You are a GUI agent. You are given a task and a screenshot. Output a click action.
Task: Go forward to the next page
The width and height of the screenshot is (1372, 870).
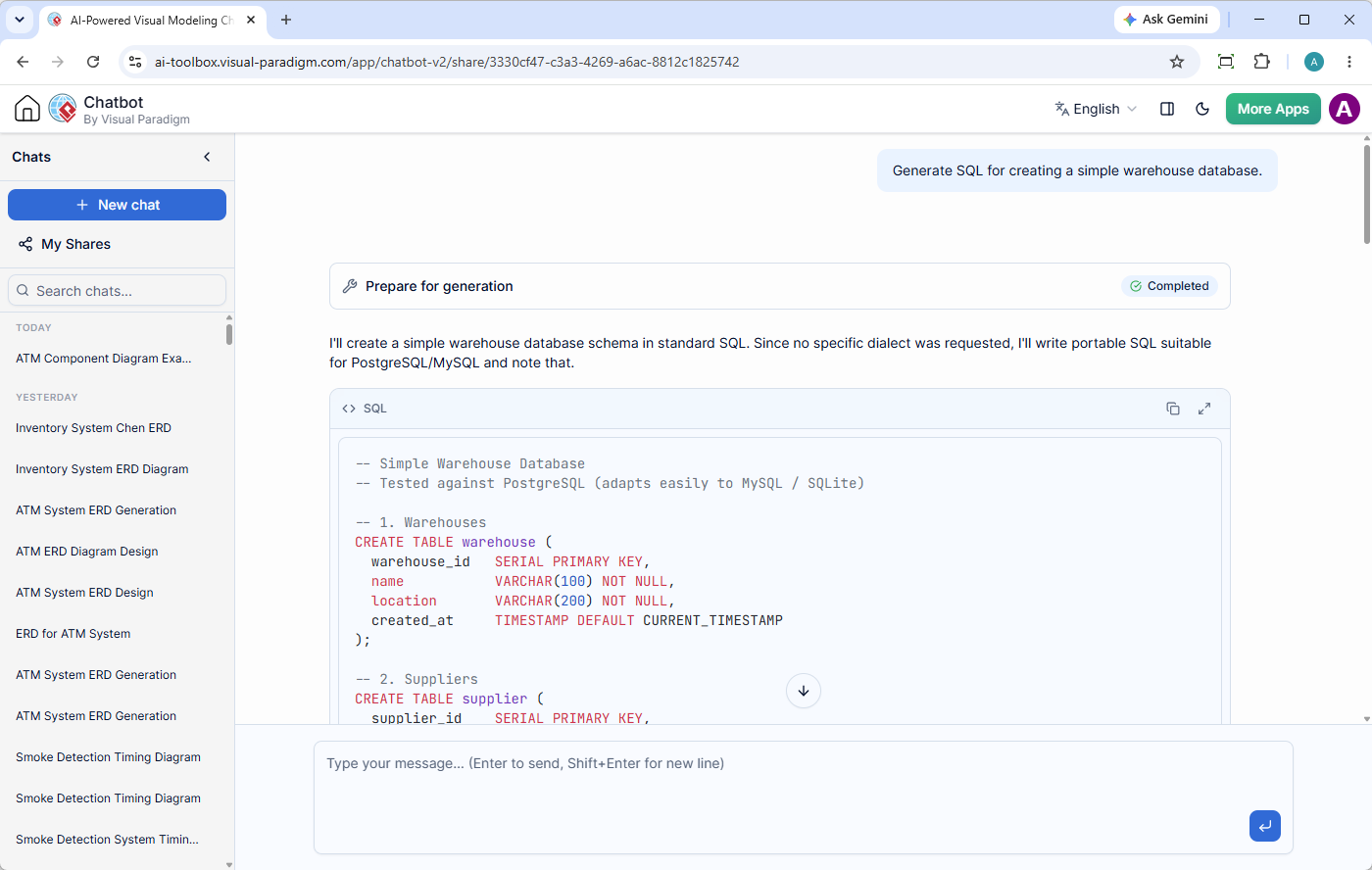pos(58,62)
